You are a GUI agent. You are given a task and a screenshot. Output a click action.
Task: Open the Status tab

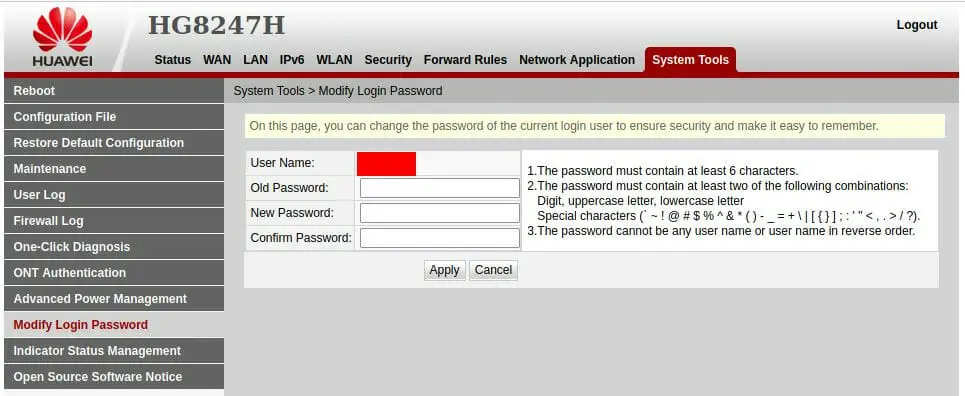pos(172,60)
